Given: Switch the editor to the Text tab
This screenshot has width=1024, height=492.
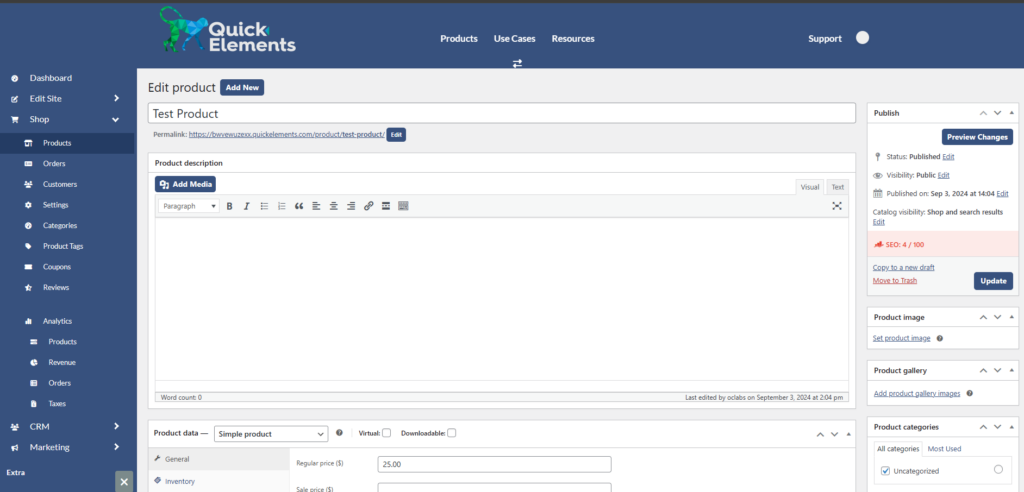Looking at the screenshot, I should [837, 187].
